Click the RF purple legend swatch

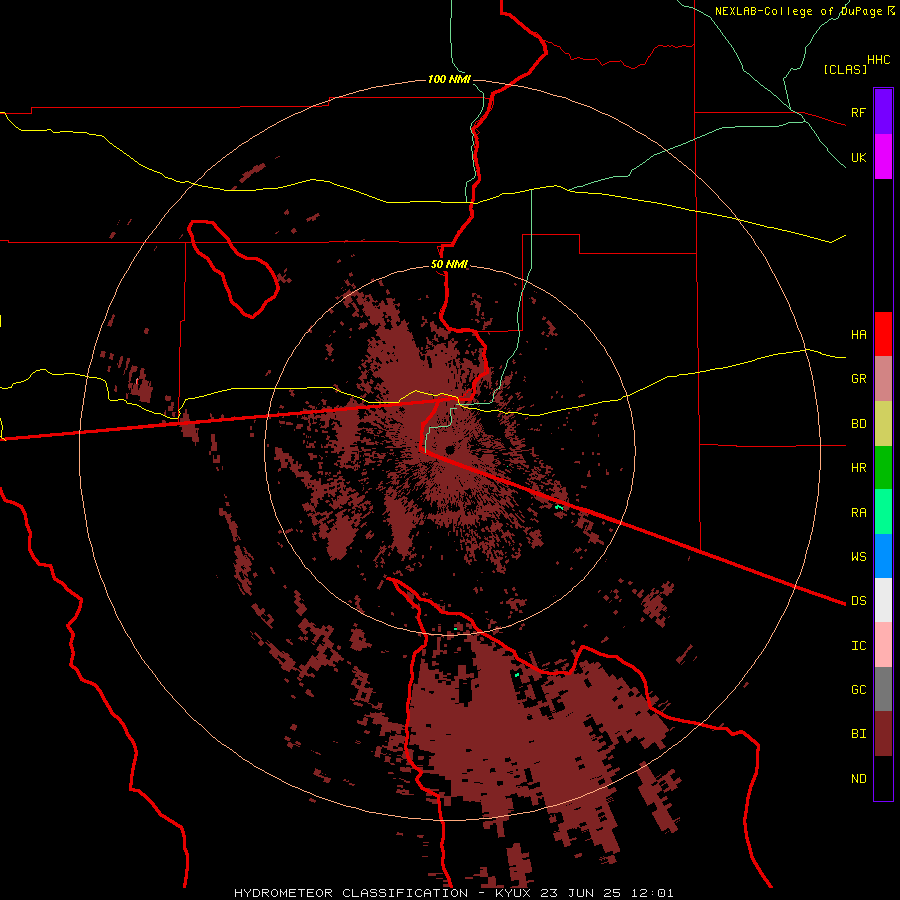coord(883,112)
